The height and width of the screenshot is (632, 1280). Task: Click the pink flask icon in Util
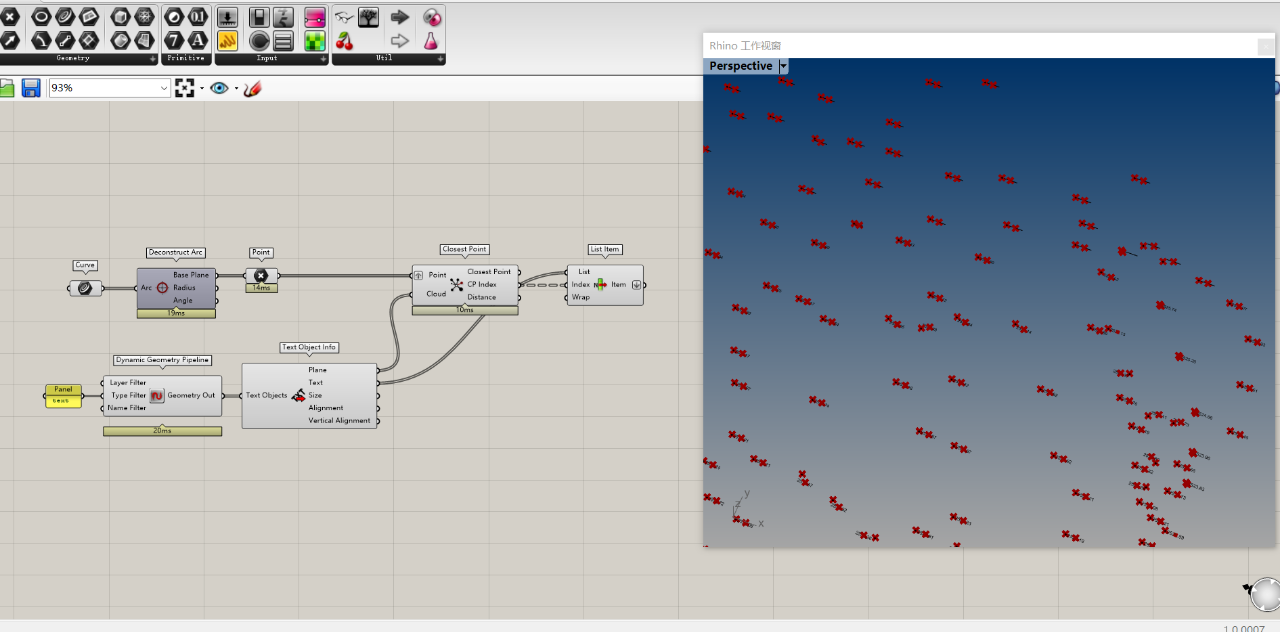[431, 40]
